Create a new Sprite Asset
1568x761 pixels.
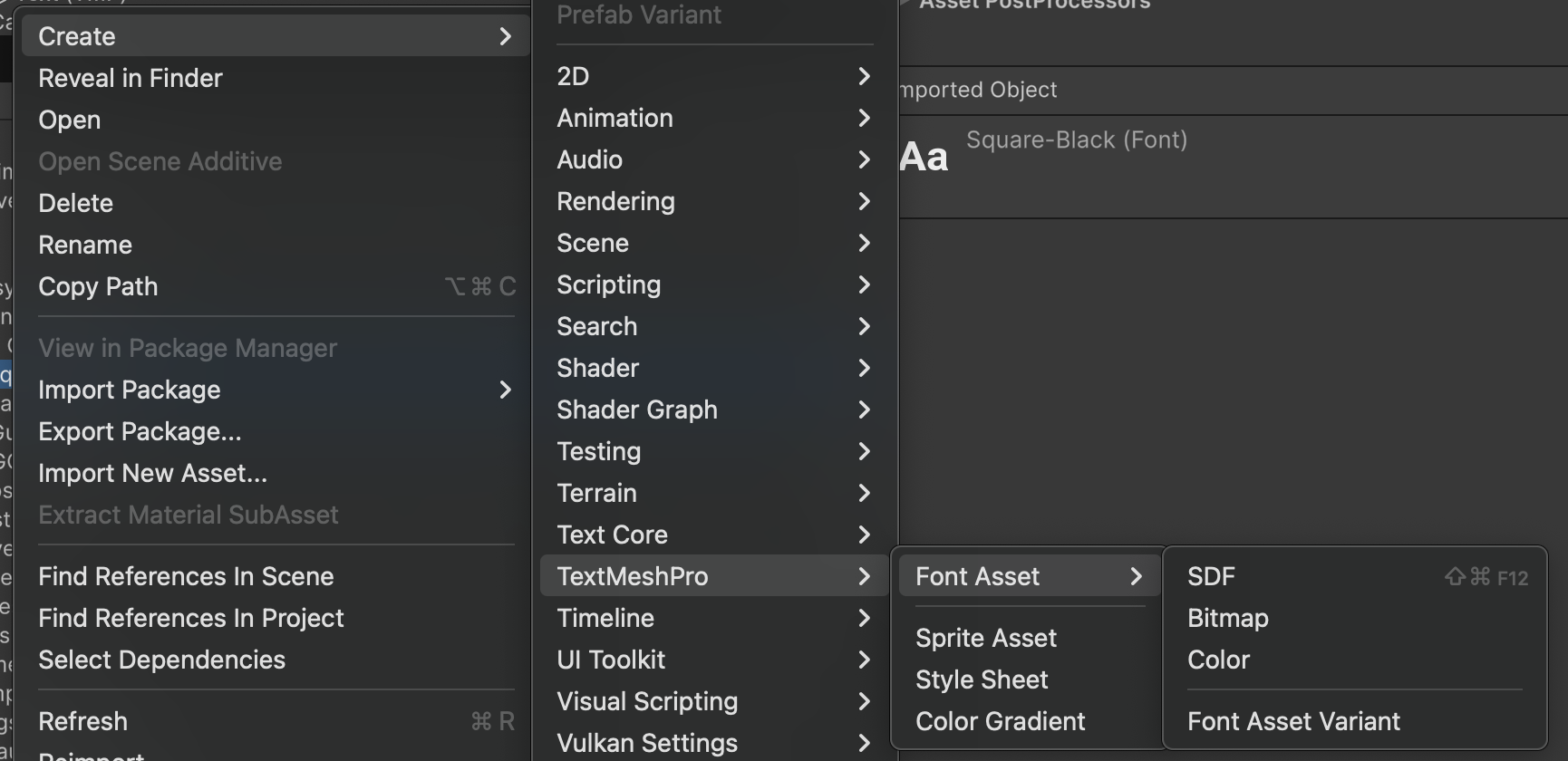pos(985,639)
